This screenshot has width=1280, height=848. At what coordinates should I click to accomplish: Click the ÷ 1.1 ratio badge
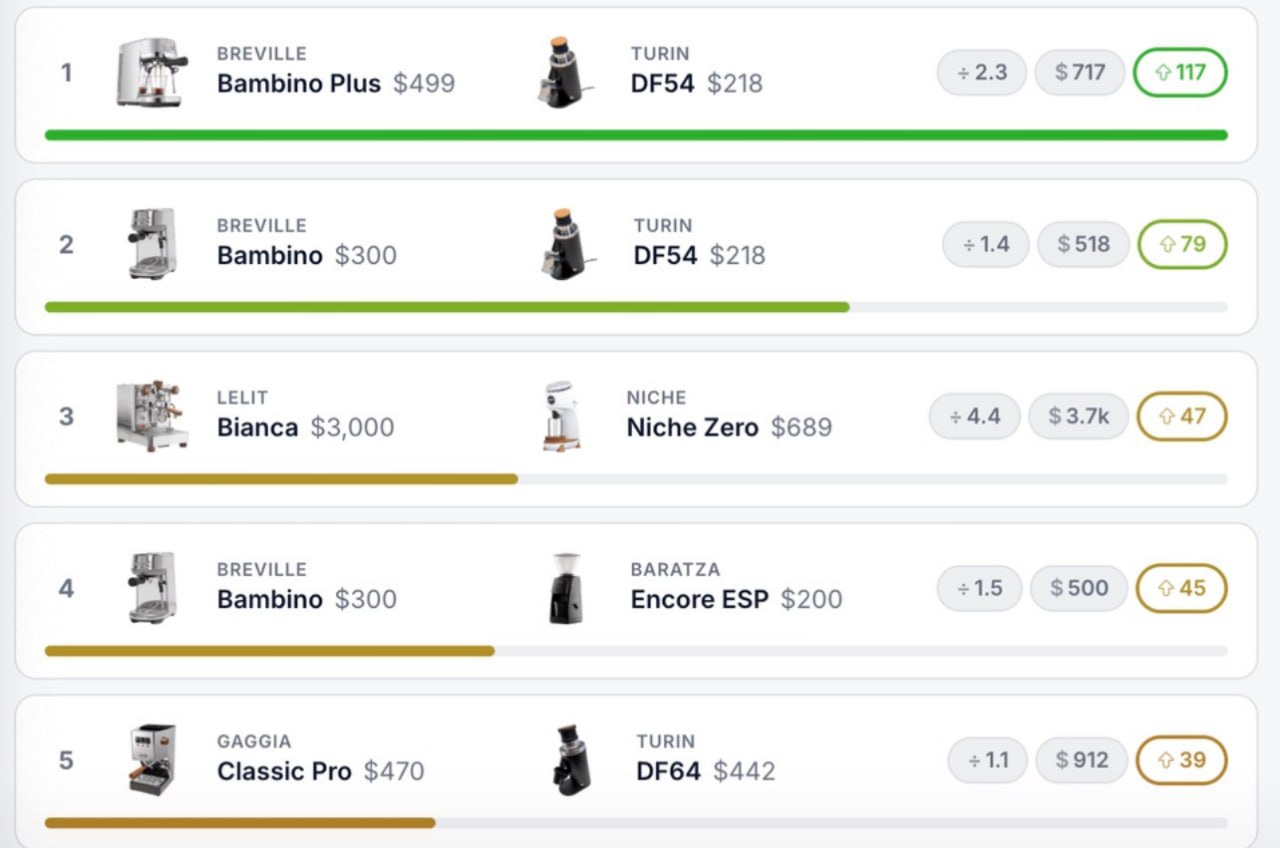988,760
